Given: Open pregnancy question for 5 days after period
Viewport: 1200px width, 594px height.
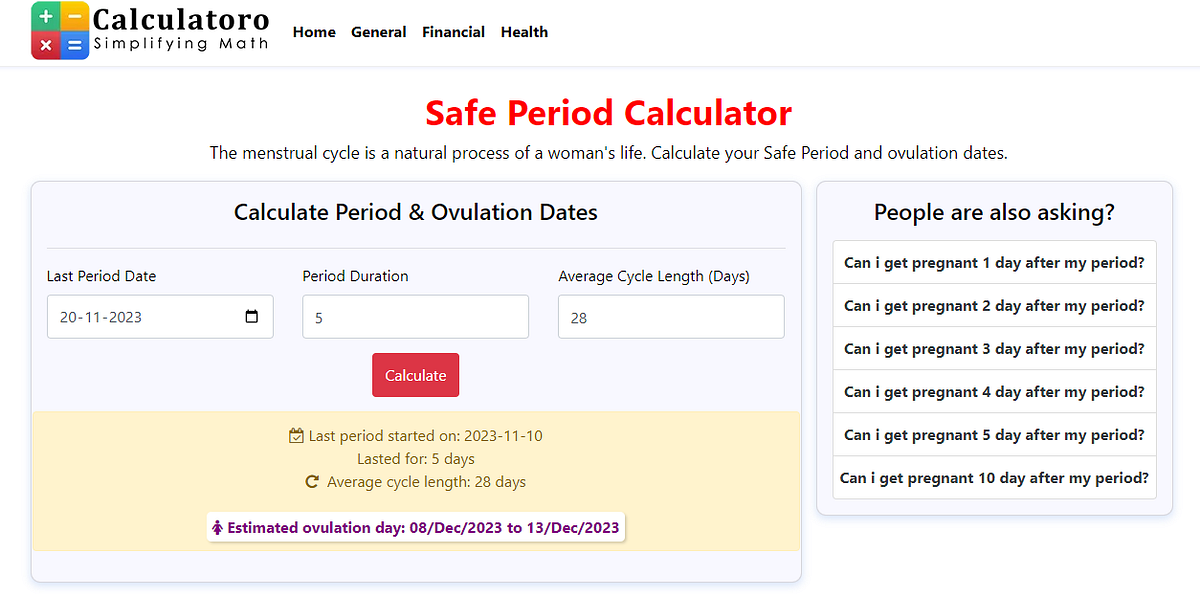Looking at the screenshot, I should point(994,434).
